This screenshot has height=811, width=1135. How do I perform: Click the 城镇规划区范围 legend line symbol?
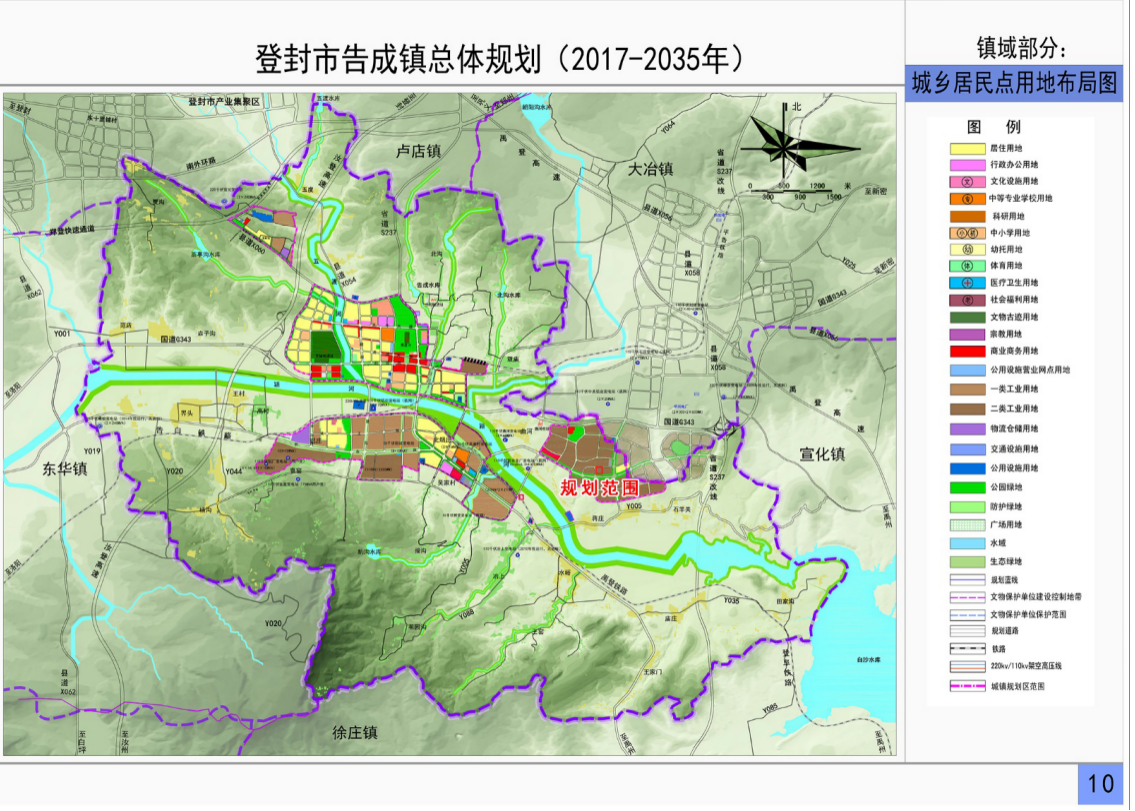point(967,687)
